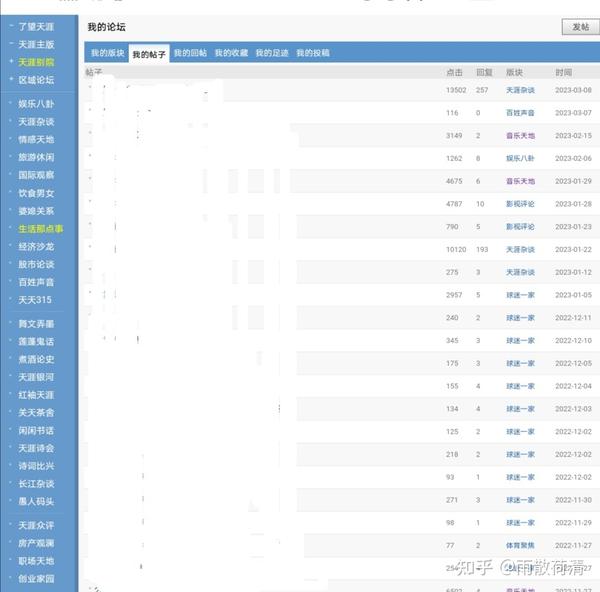Open 百姓声音 board in sidebar
This screenshot has width=600, height=592.
(36, 282)
